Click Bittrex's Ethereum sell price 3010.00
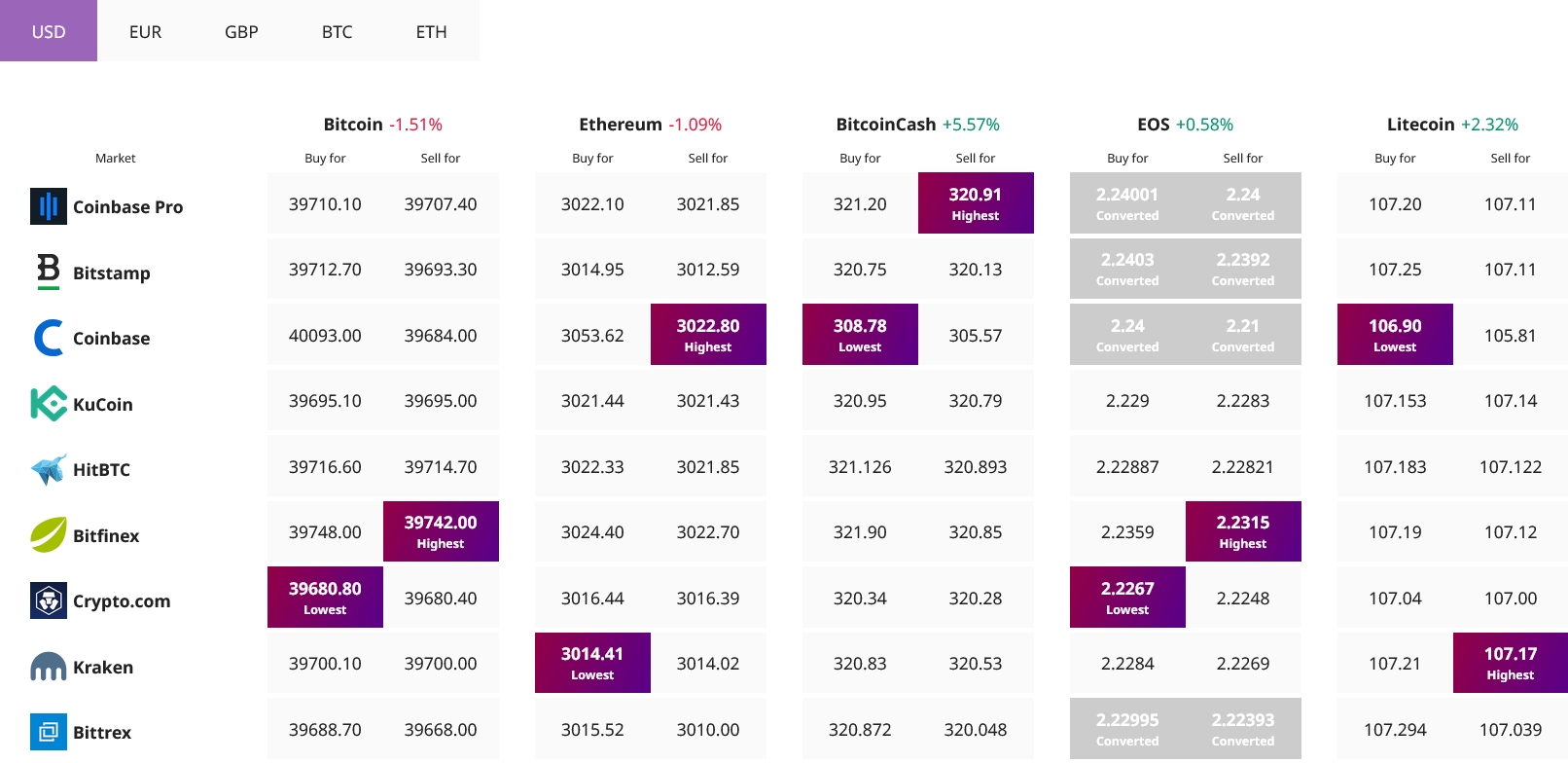Viewport: 1568px width, 763px height. point(708,730)
